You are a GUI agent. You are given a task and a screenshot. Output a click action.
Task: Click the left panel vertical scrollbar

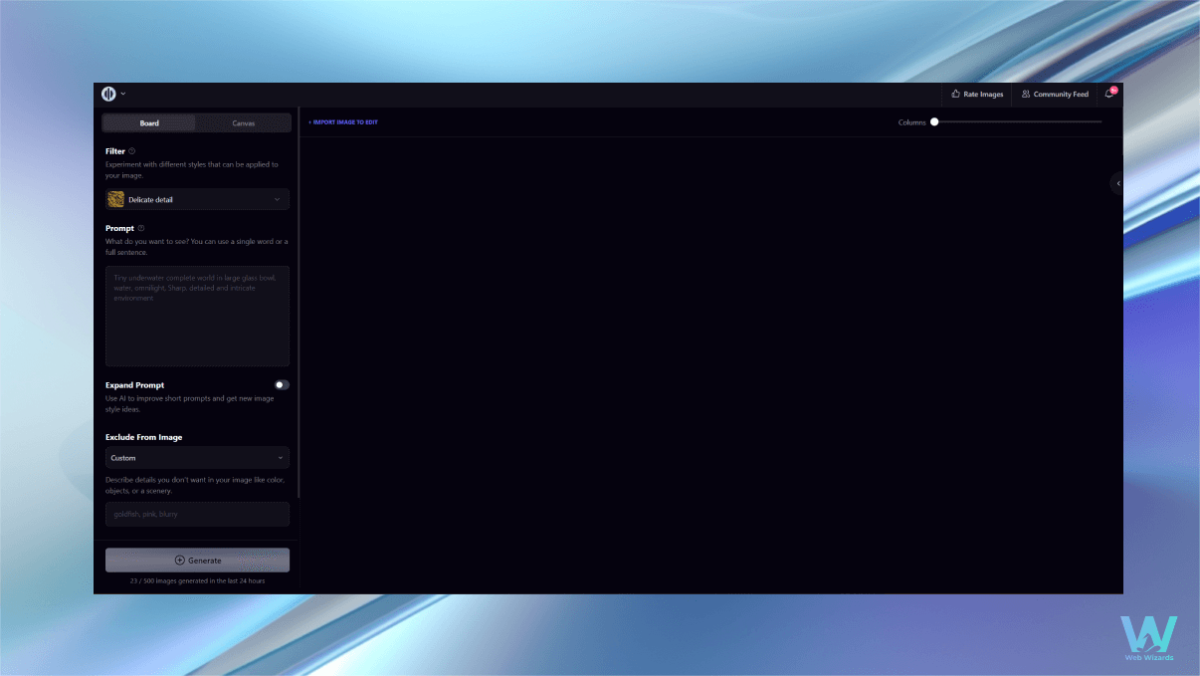(298, 303)
